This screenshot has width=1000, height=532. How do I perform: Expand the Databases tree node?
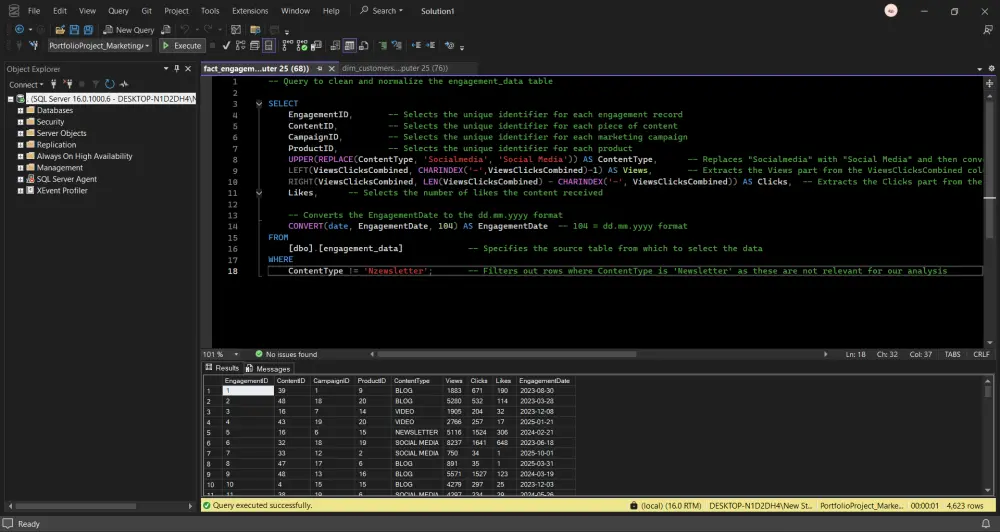click(19, 111)
